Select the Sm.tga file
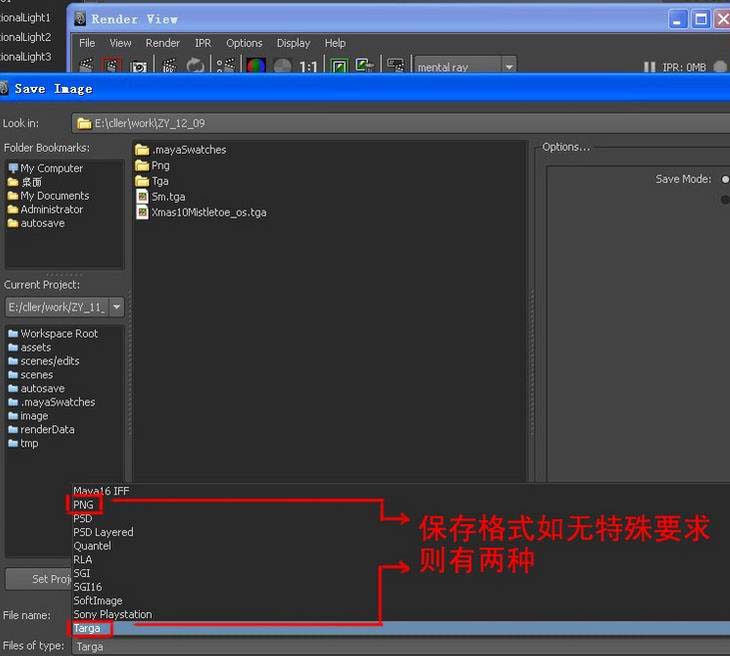The height and width of the screenshot is (656, 730). click(x=161, y=196)
